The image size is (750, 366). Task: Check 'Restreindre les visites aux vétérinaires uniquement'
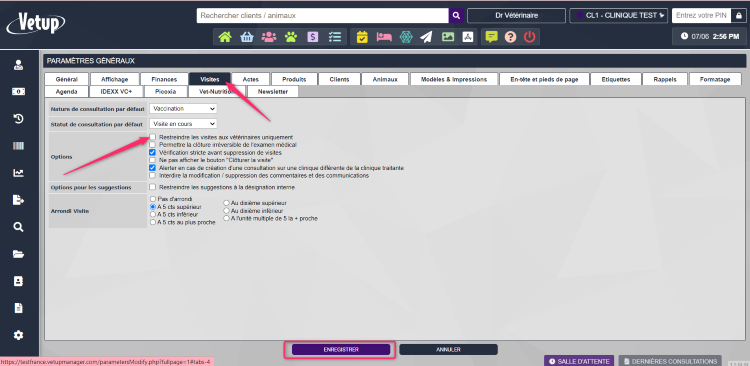click(153, 137)
